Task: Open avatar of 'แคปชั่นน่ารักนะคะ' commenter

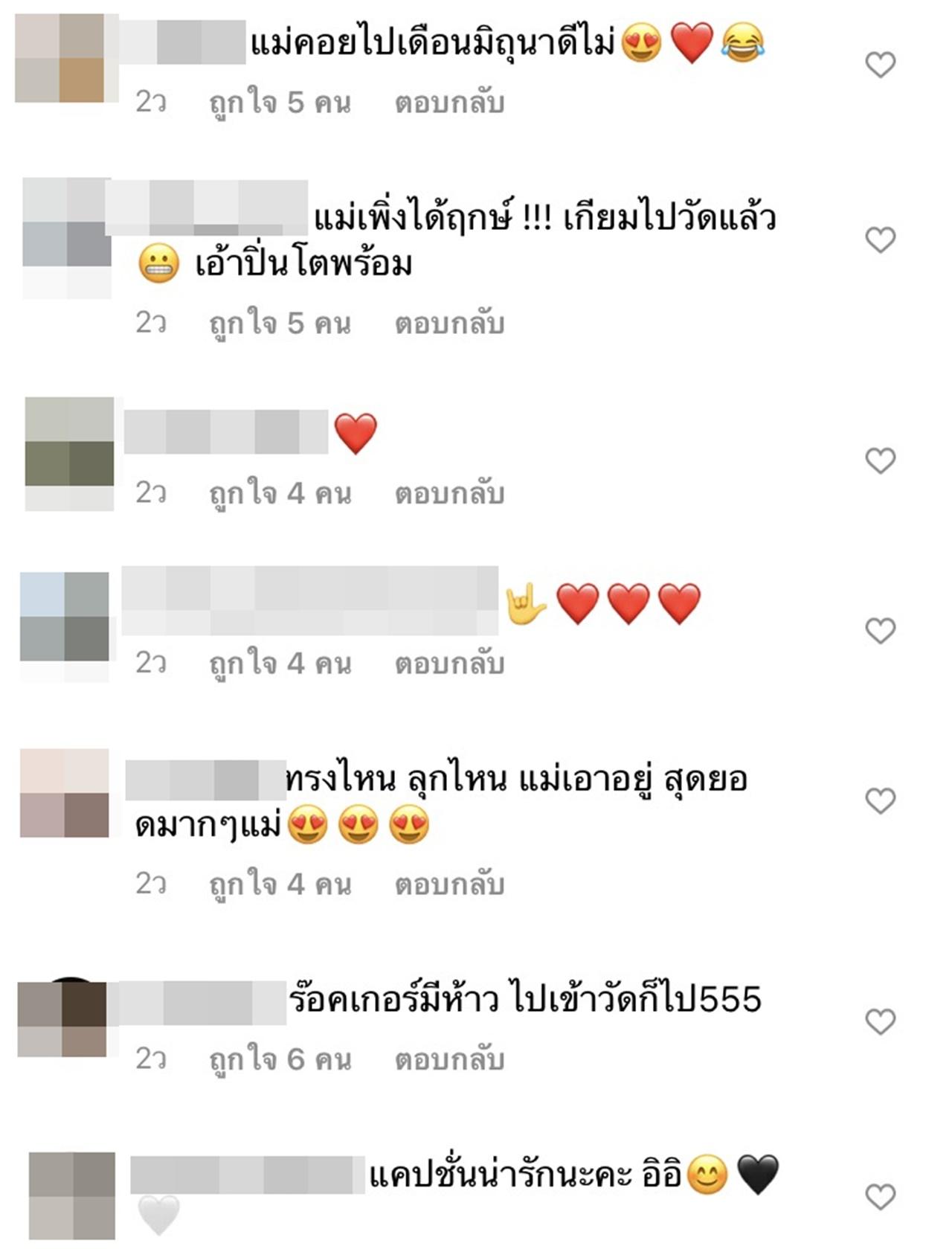Action: (72, 1195)
